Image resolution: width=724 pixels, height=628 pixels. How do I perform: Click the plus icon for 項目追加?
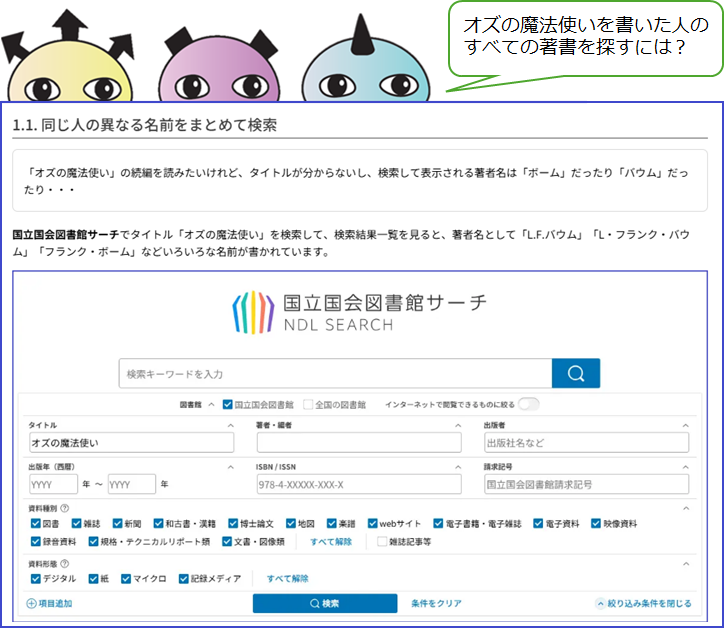(x=31, y=604)
